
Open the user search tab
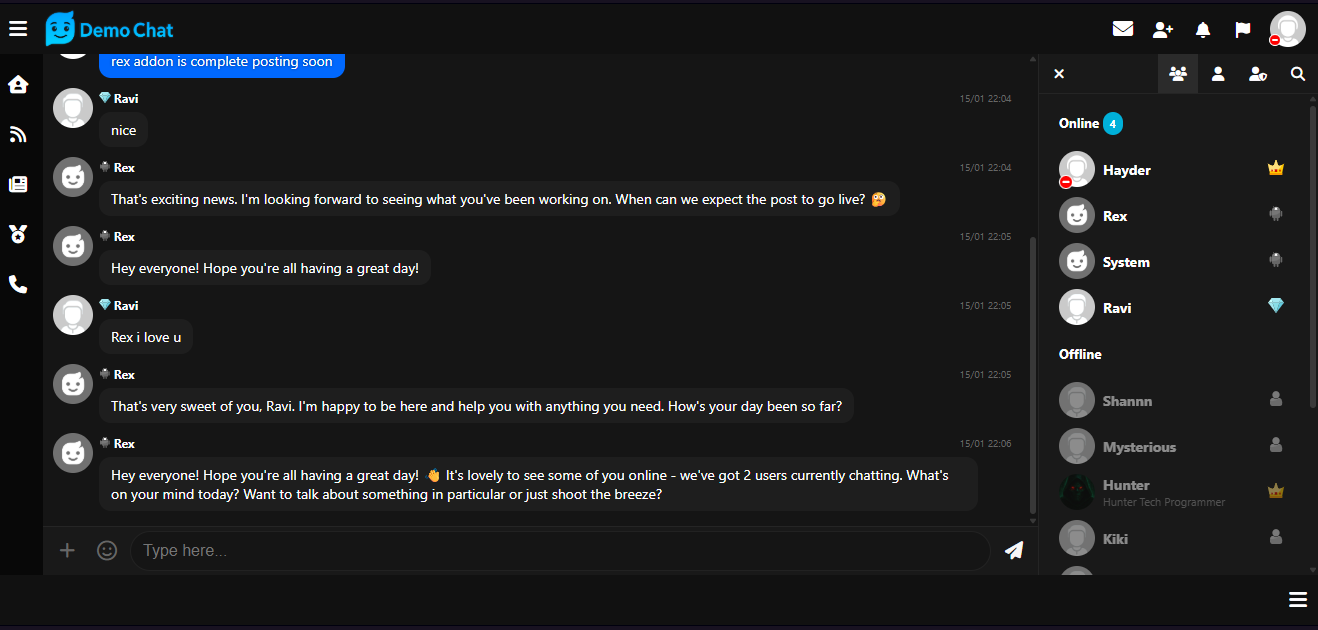coord(1298,74)
